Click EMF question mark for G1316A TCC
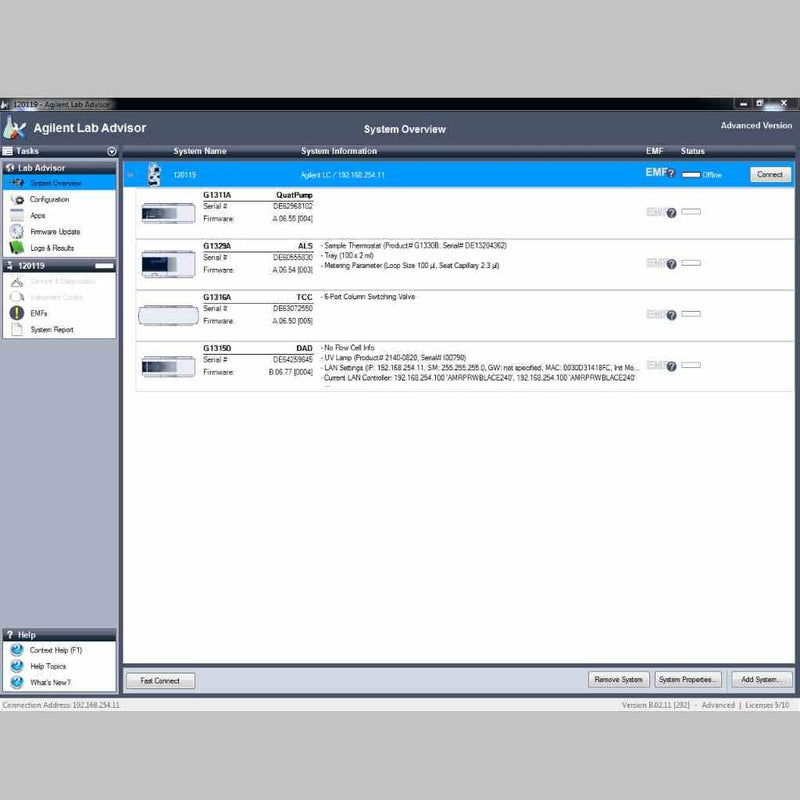800x800 pixels. click(x=671, y=315)
